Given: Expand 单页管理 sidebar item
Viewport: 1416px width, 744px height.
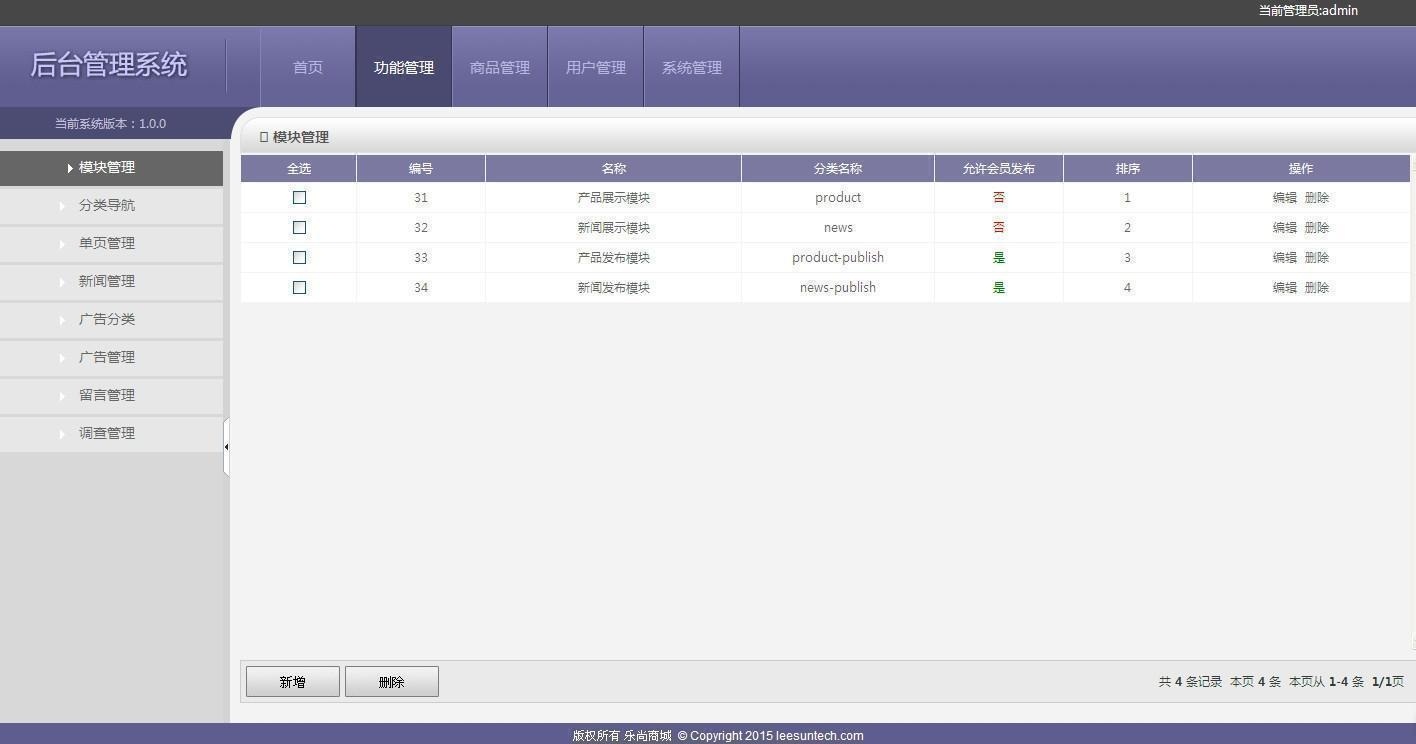Looking at the screenshot, I should click(107, 244).
